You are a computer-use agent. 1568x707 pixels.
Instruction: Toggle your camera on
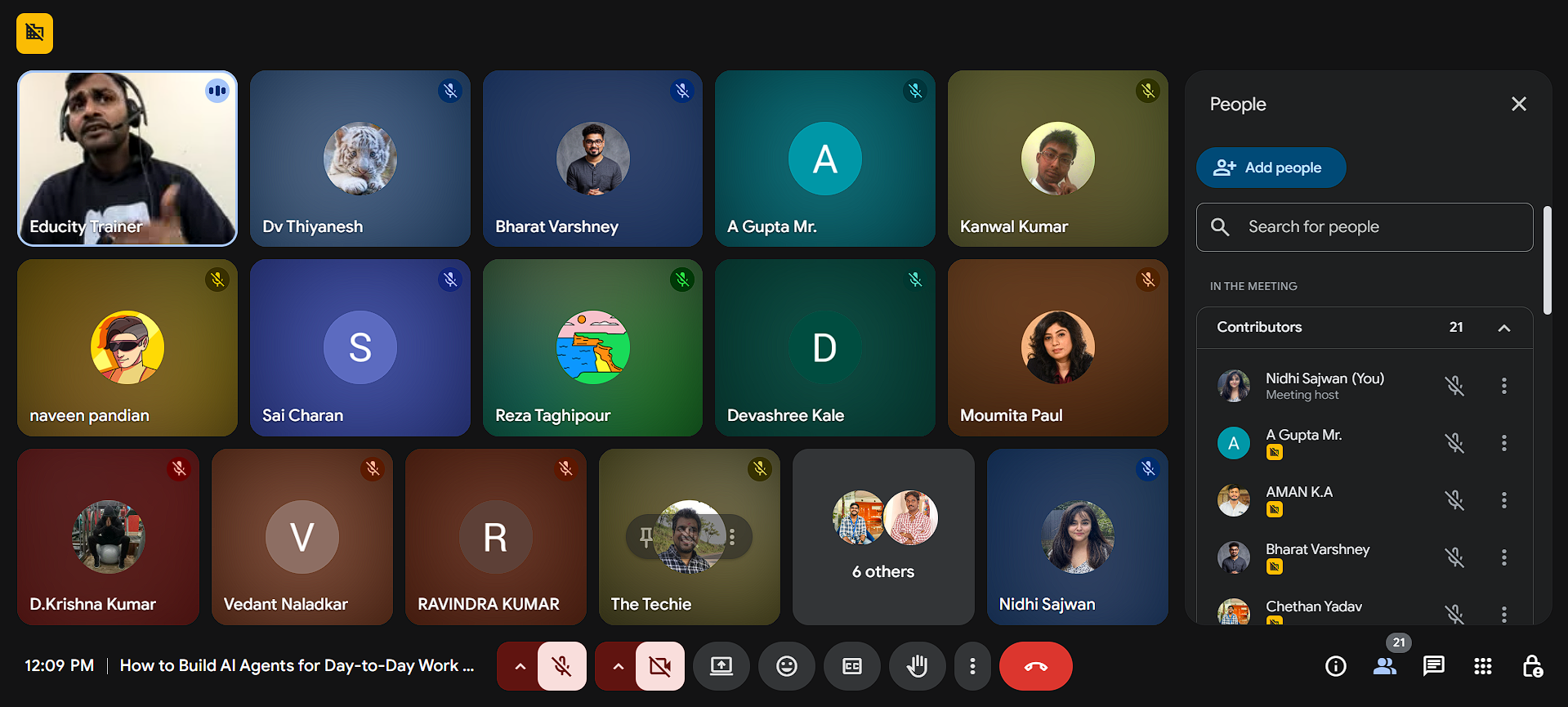pyautogui.click(x=660, y=666)
